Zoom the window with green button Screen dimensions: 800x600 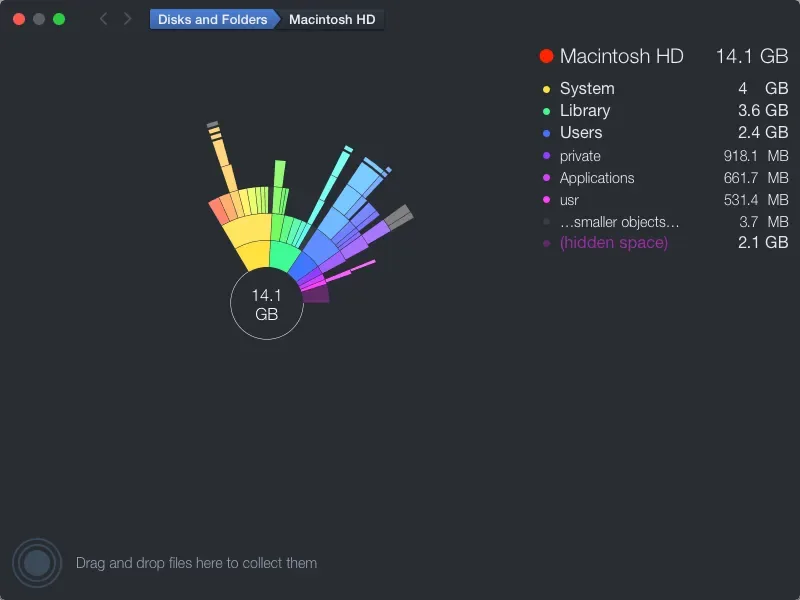[59, 19]
